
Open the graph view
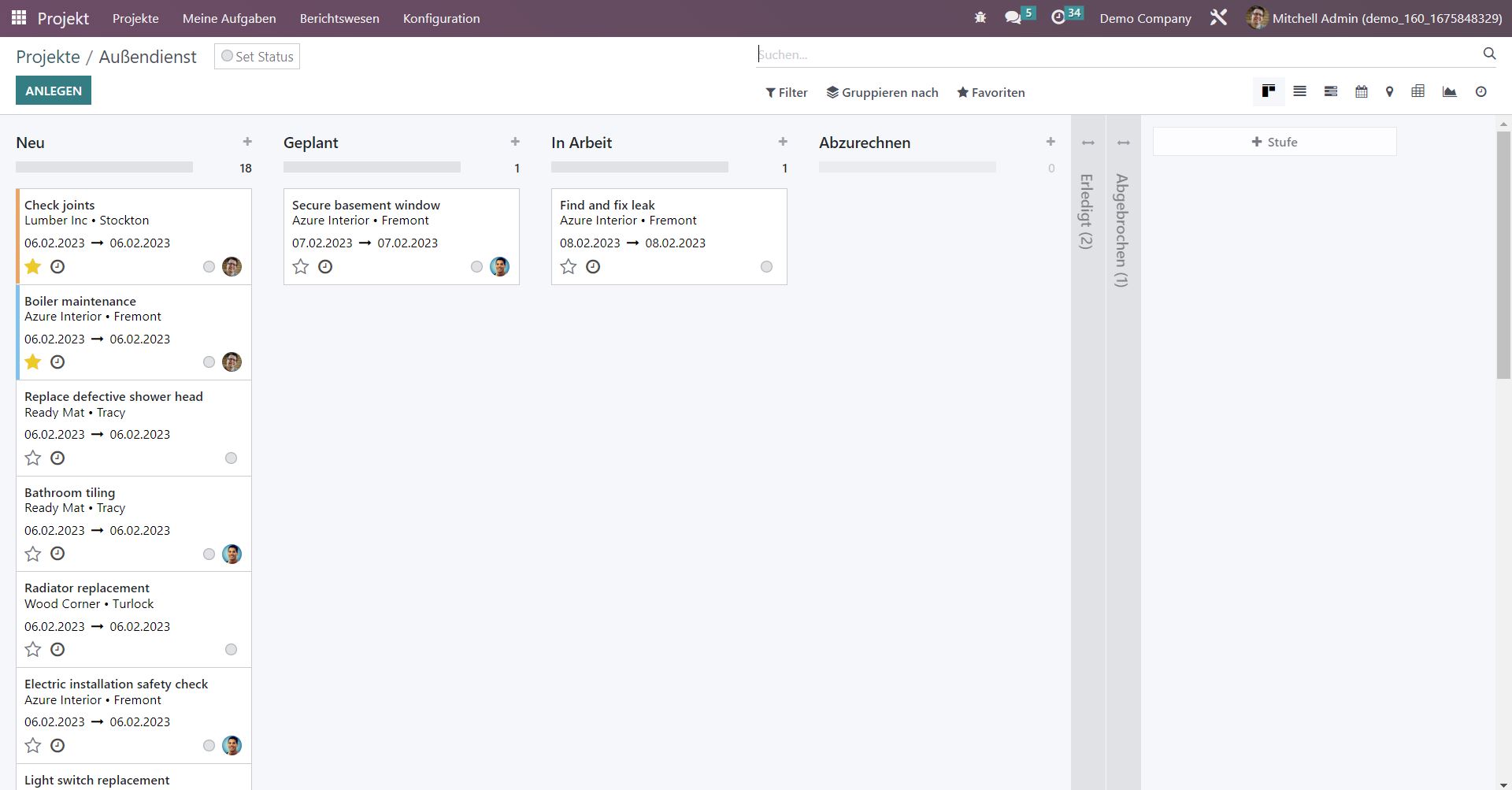[x=1449, y=92]
